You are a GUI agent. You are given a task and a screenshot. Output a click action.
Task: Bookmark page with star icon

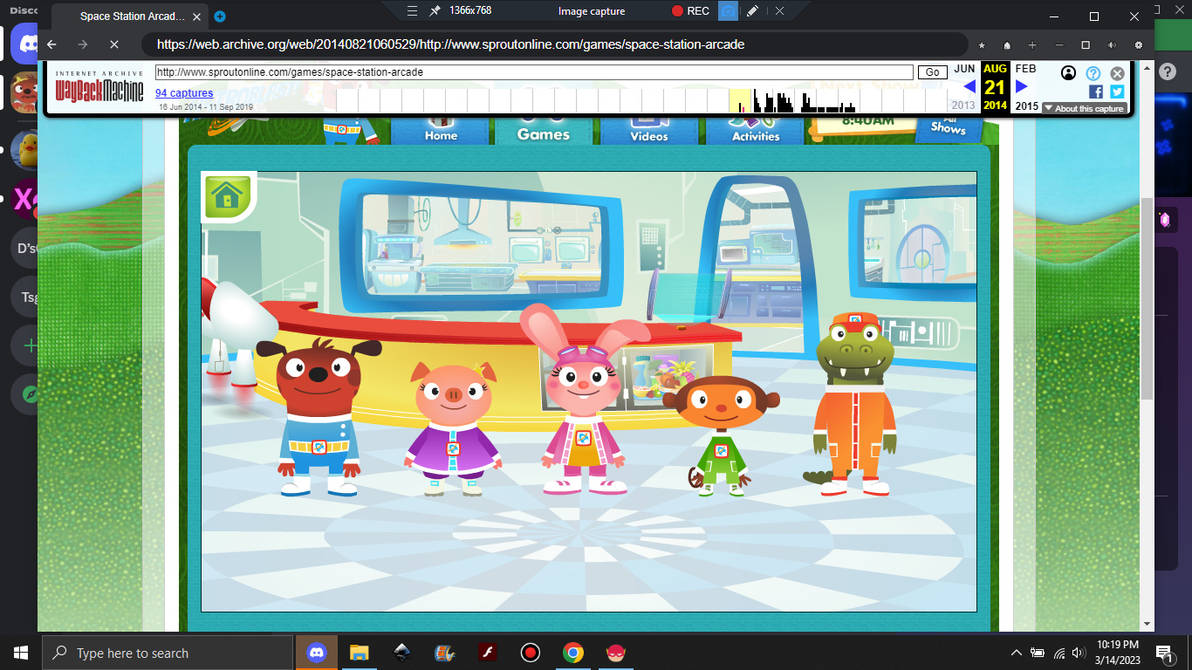pos(981,45)
